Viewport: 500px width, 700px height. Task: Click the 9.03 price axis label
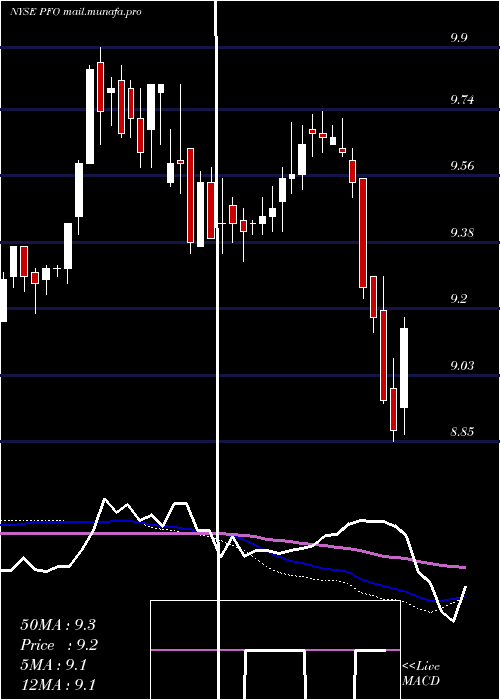pos(462,366)
